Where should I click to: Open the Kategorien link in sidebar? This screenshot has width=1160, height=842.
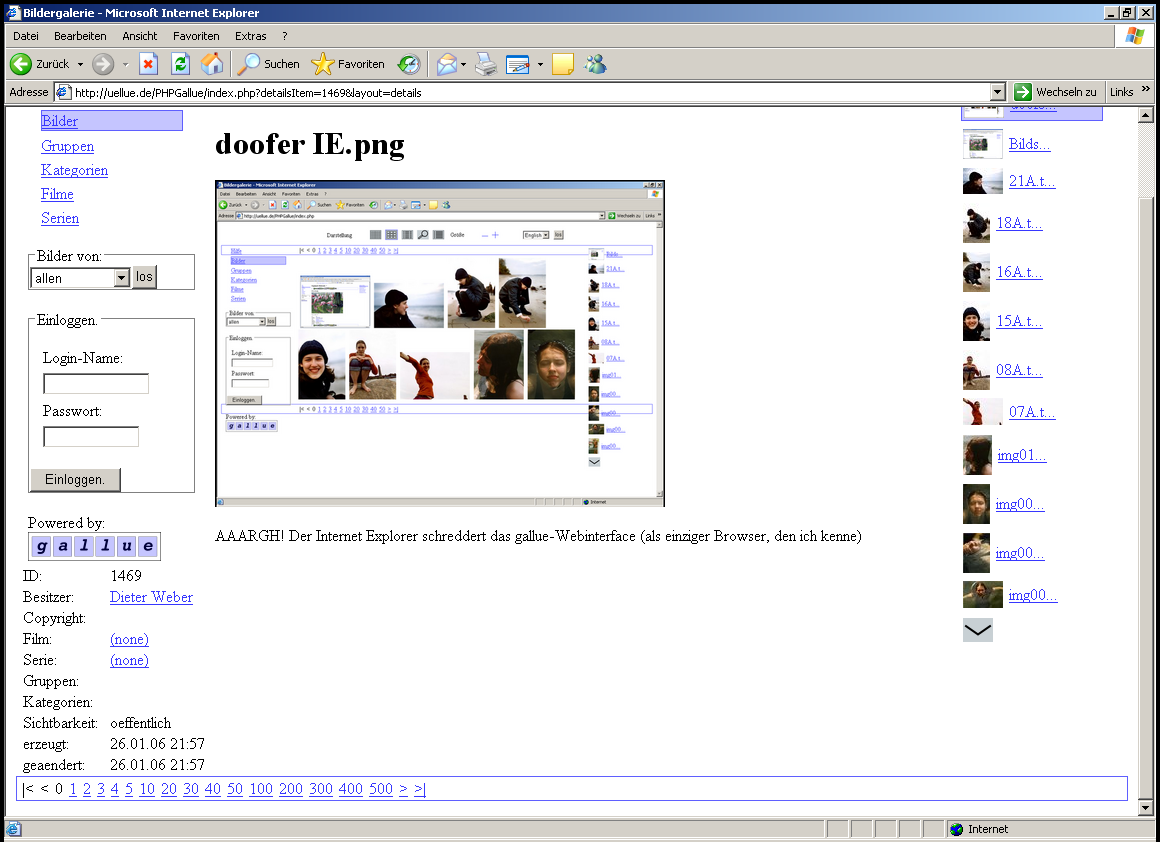tap(75, 170)
